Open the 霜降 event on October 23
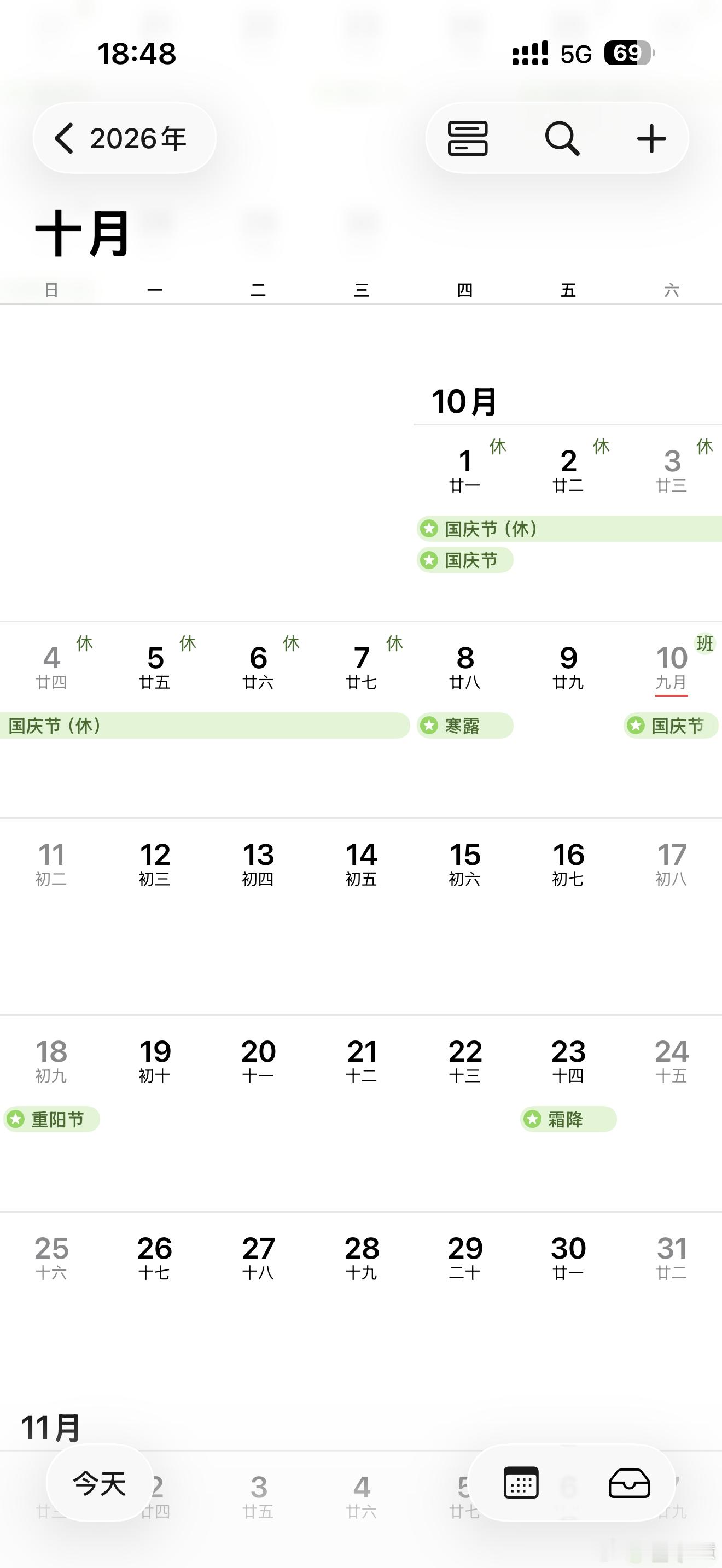 [x=568, y=1119]
